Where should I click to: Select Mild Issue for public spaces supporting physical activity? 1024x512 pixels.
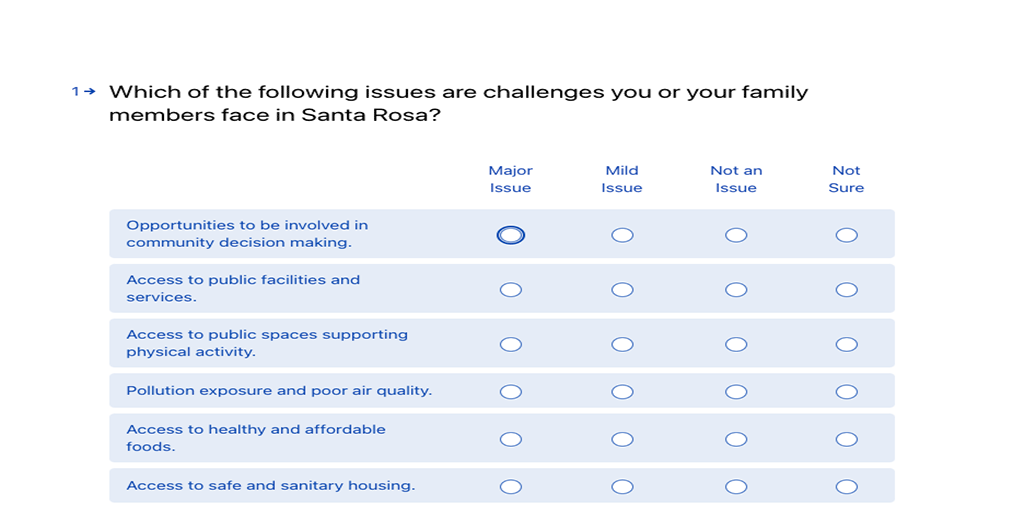(622, 344)
